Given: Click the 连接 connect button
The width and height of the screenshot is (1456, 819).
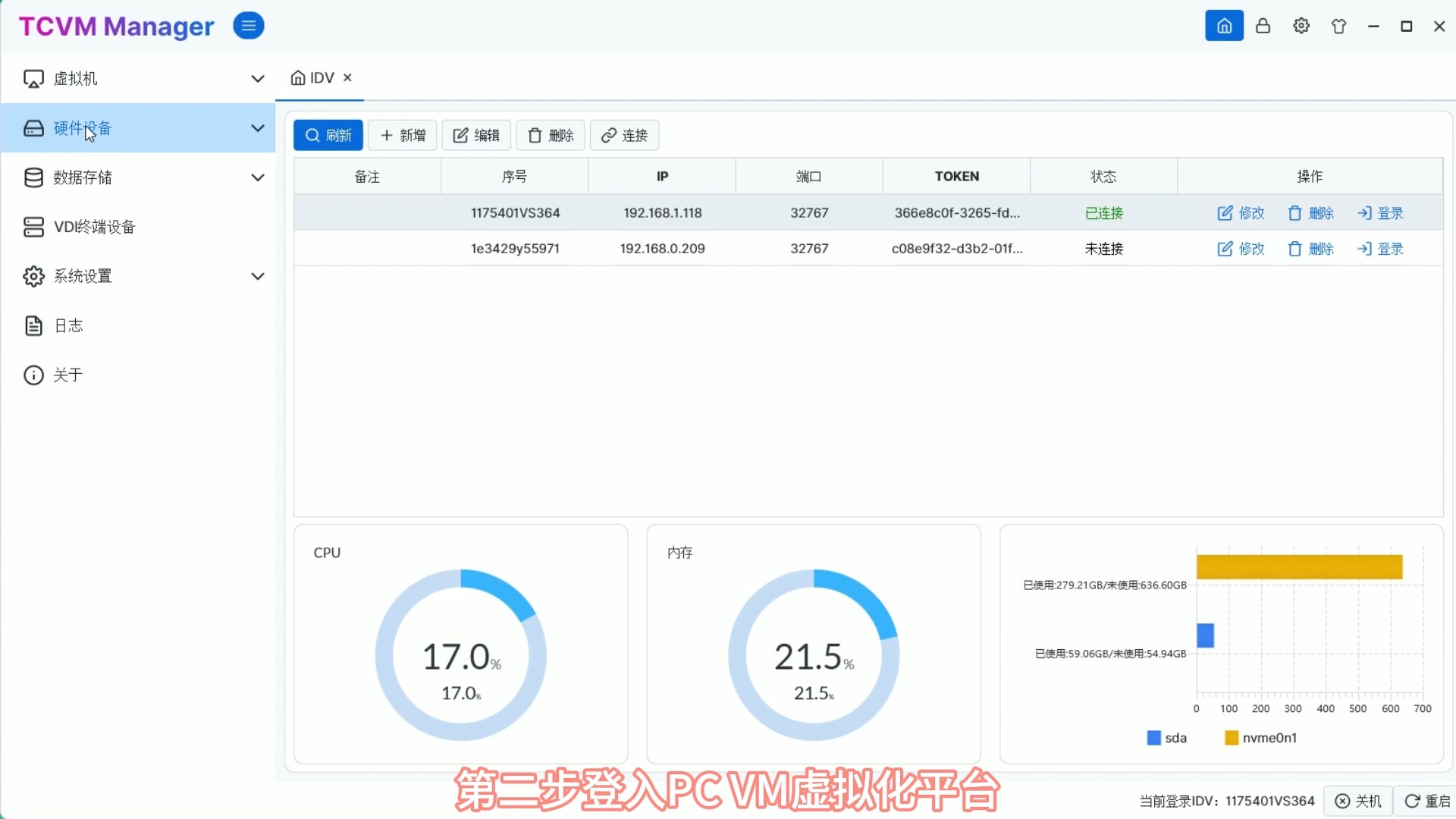Looking at the screenshot, I should (x=624, y=135).
